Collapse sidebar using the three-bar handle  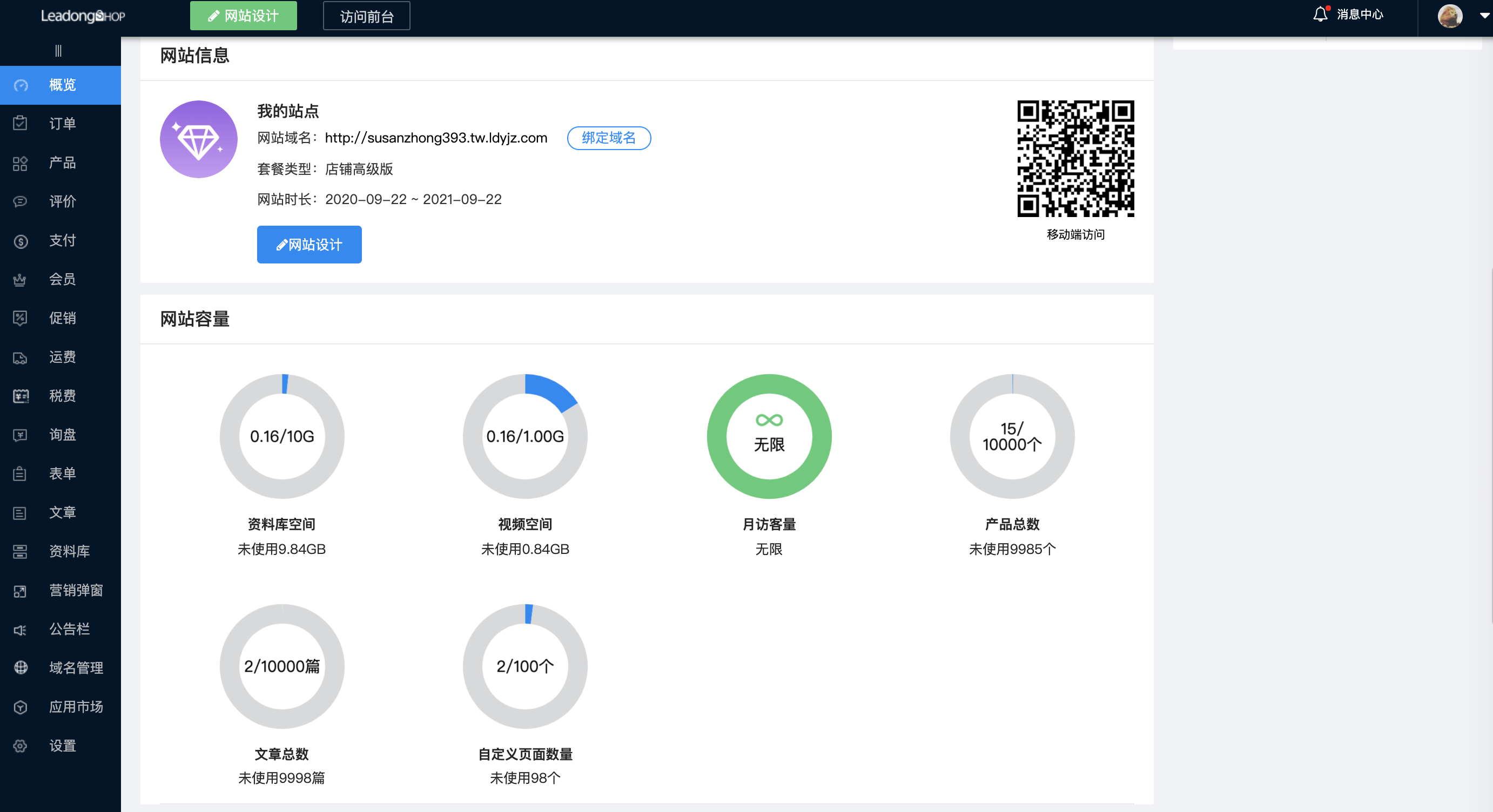58,51
